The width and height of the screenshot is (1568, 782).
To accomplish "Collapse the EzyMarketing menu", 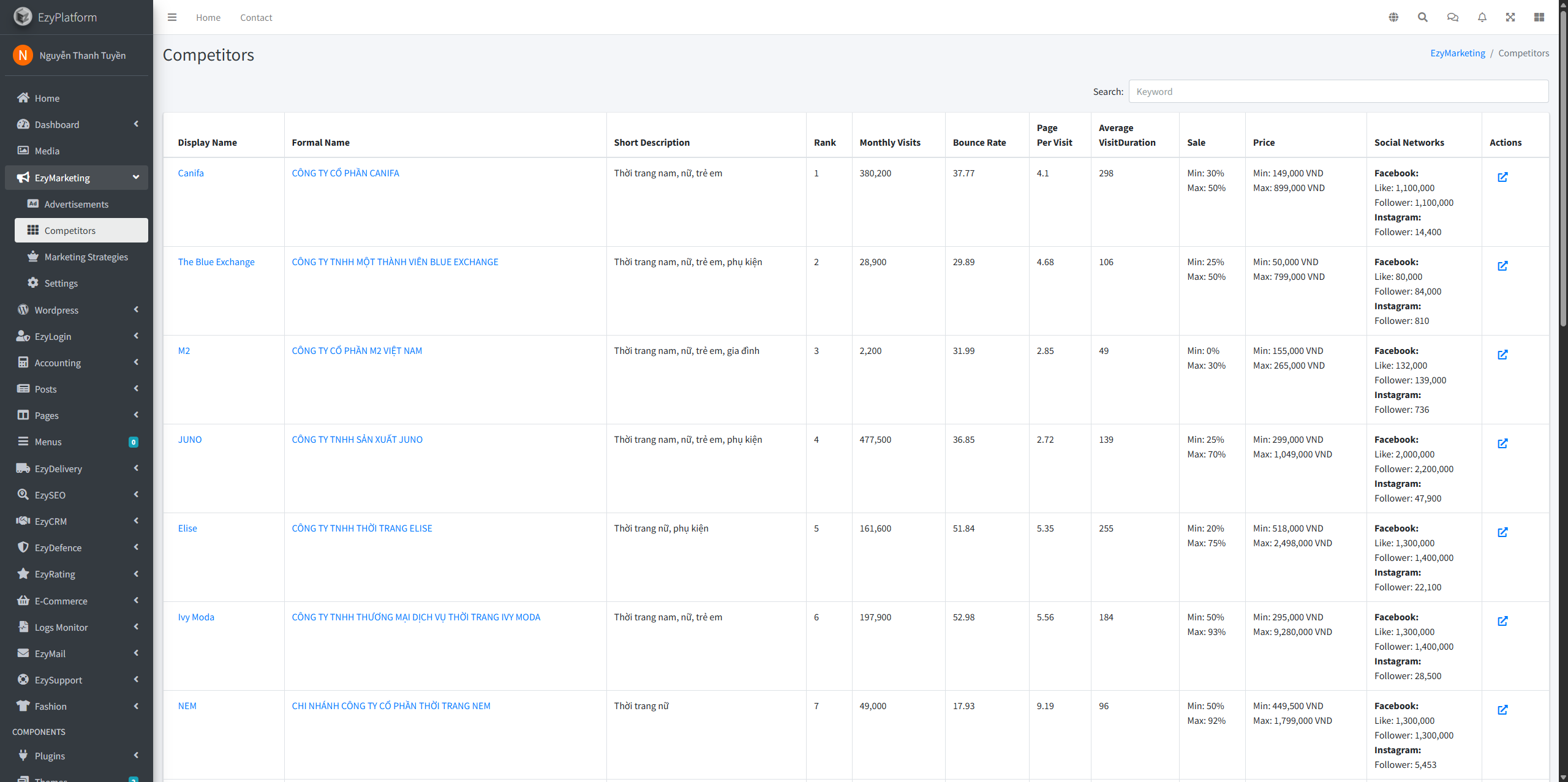I will pyautogui.click(x=77, y=178).
